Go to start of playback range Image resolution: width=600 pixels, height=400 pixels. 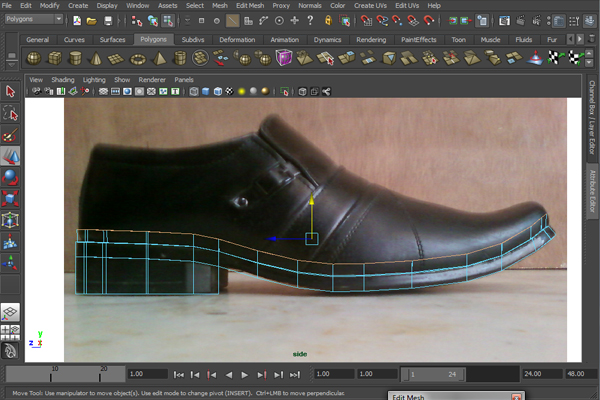point(178,375)
